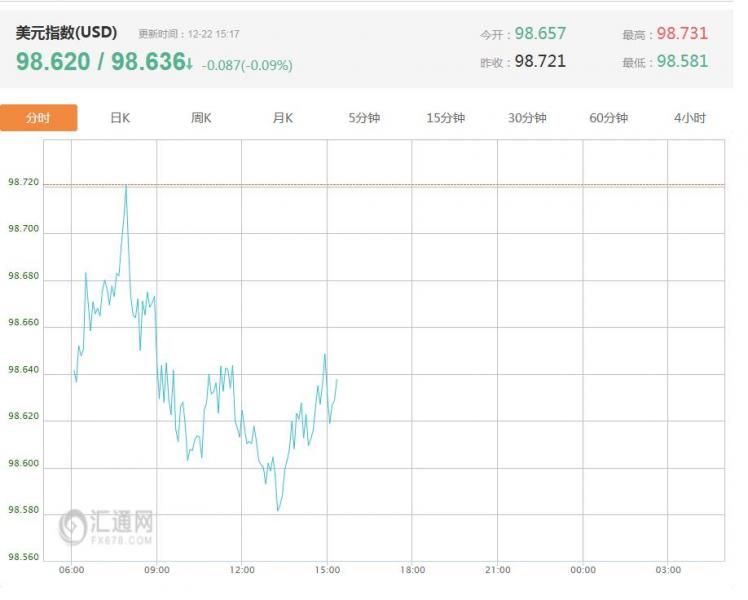
Task: Click the 12:00 time axis label
Action: (242, 570)
